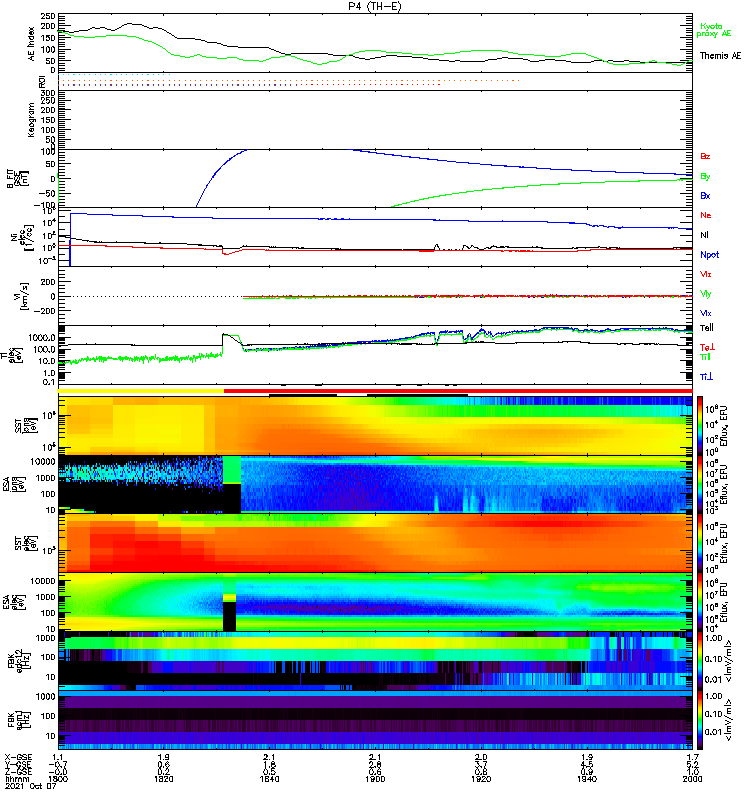
Task: Click the 1820 time tick label
Action: click(x=163, y=779)
